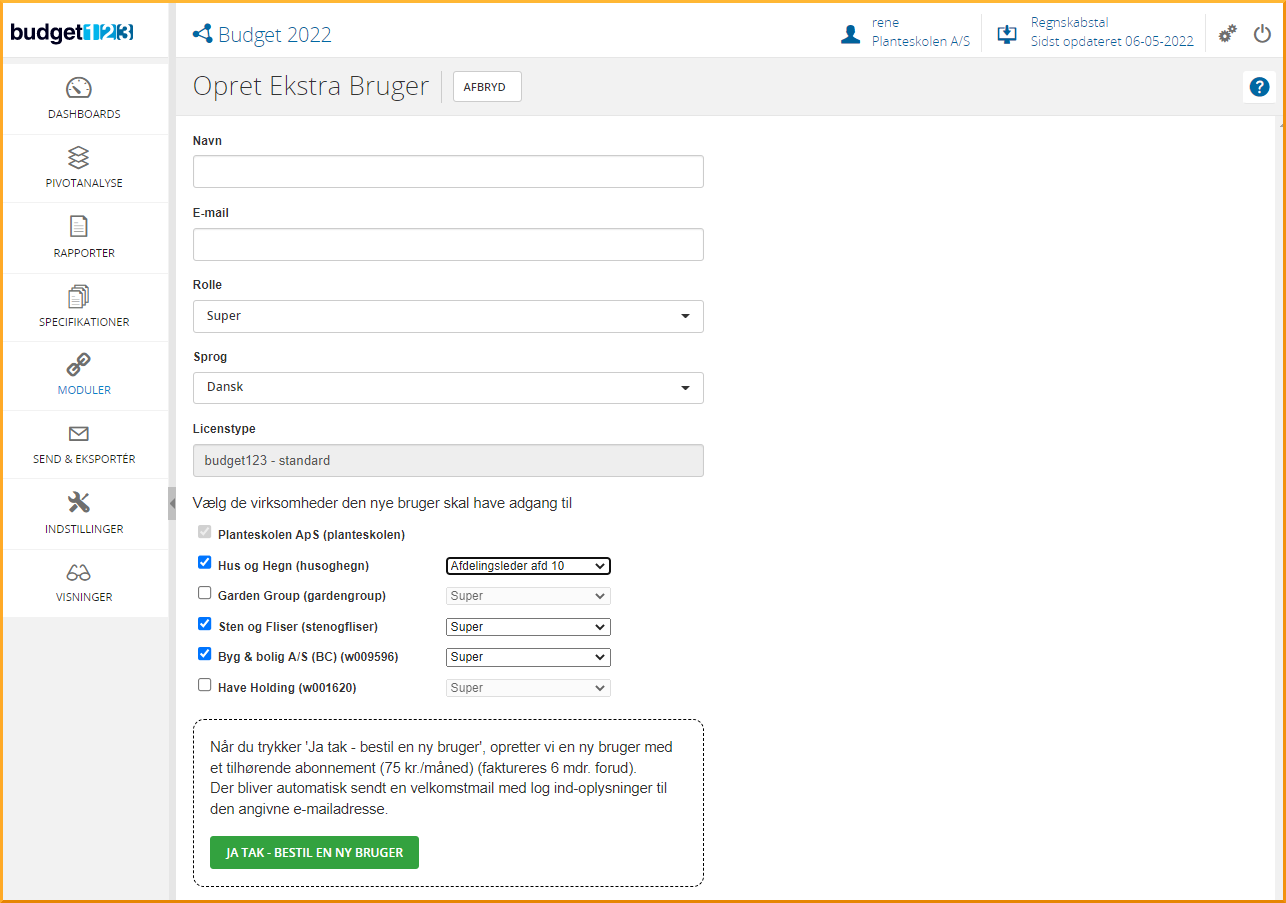This screenshot has height=903, width=1286.
Task: Click into the Navn input field
Action: point(448,172)
